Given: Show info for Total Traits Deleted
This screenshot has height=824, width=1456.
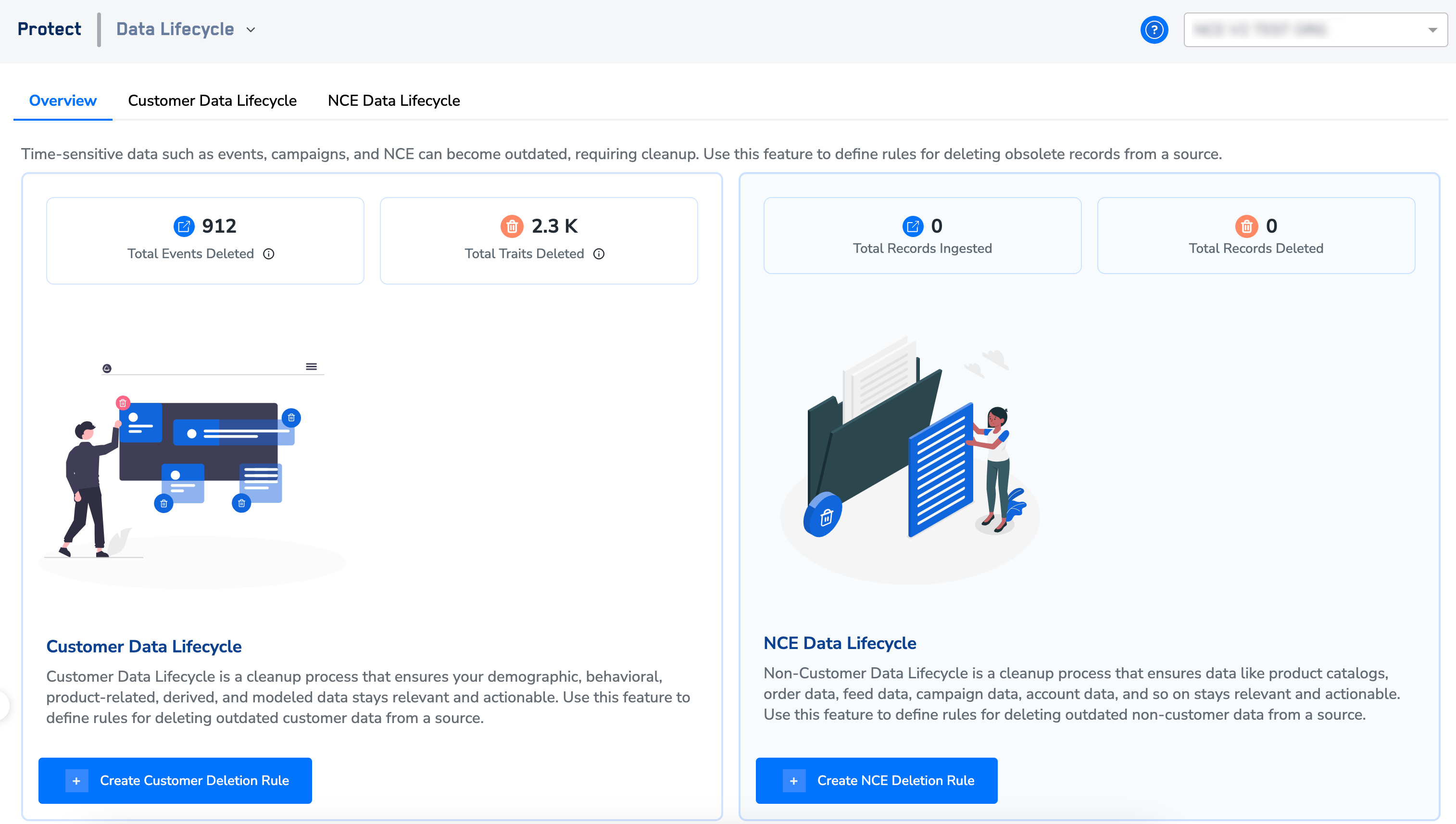Looking at the screenshot, I should (x=599, y=254).
